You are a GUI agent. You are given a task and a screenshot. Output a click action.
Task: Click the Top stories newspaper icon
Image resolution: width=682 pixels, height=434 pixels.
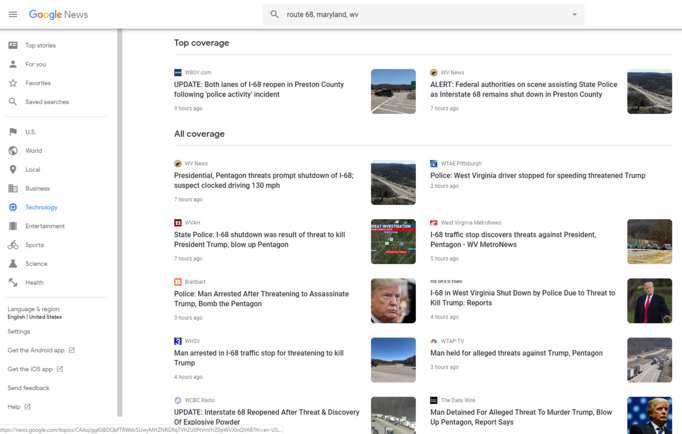tap(13, 45)
